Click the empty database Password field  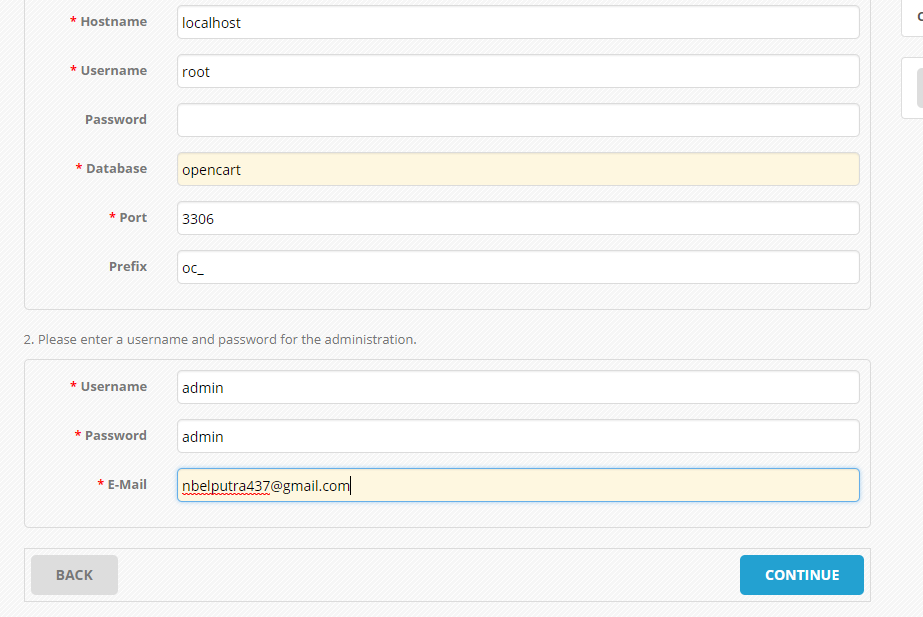tap(518, 120)
